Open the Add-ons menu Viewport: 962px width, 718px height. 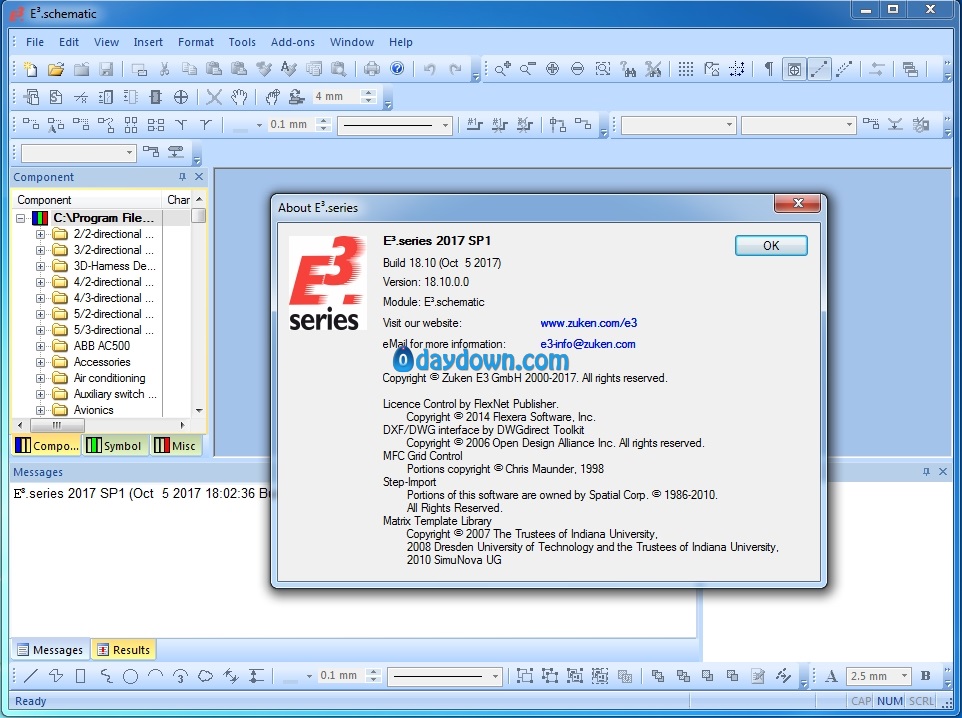[x=293, y=42]
